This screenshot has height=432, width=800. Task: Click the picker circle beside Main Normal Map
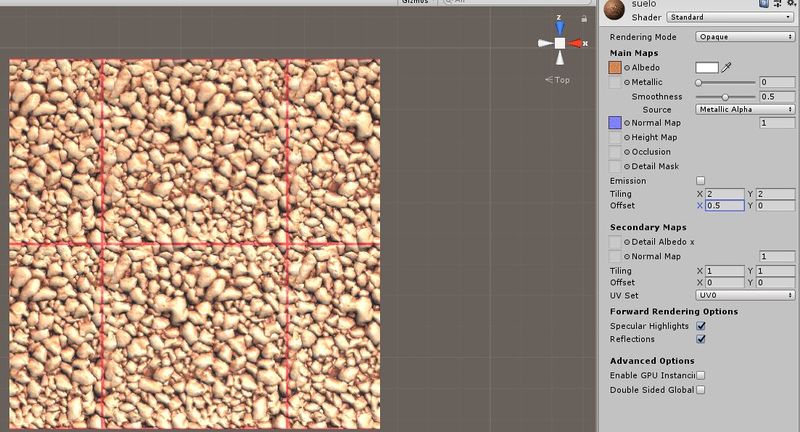click(627, 123)
